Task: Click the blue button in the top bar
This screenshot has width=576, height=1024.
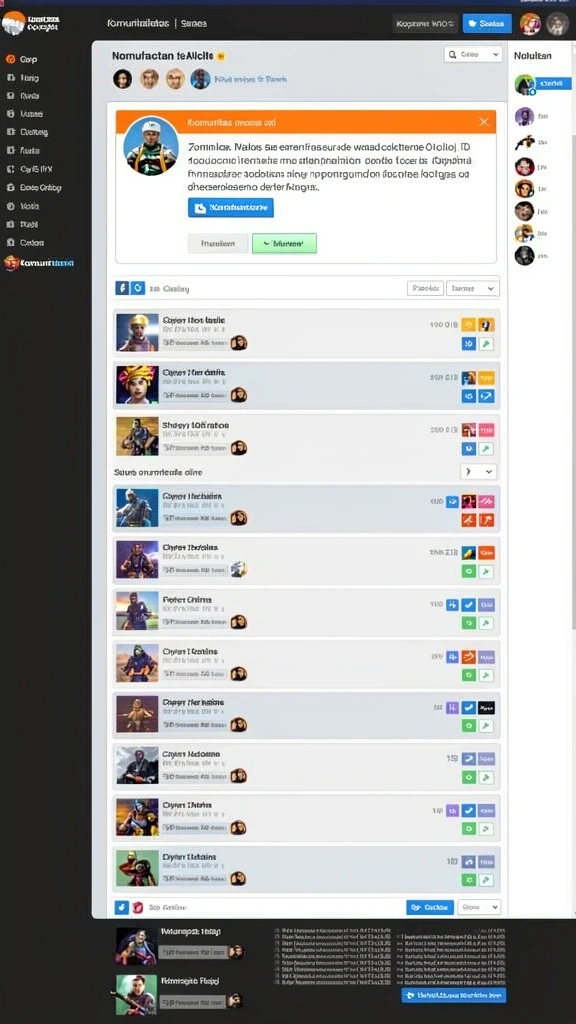Action: click(x=487, y=24)
